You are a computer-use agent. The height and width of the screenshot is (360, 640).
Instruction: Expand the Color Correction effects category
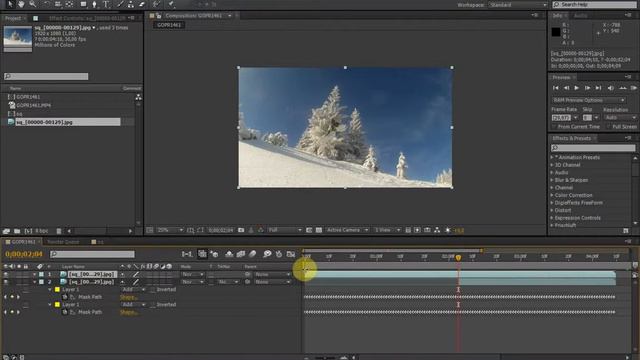click(x=552, y=195)
